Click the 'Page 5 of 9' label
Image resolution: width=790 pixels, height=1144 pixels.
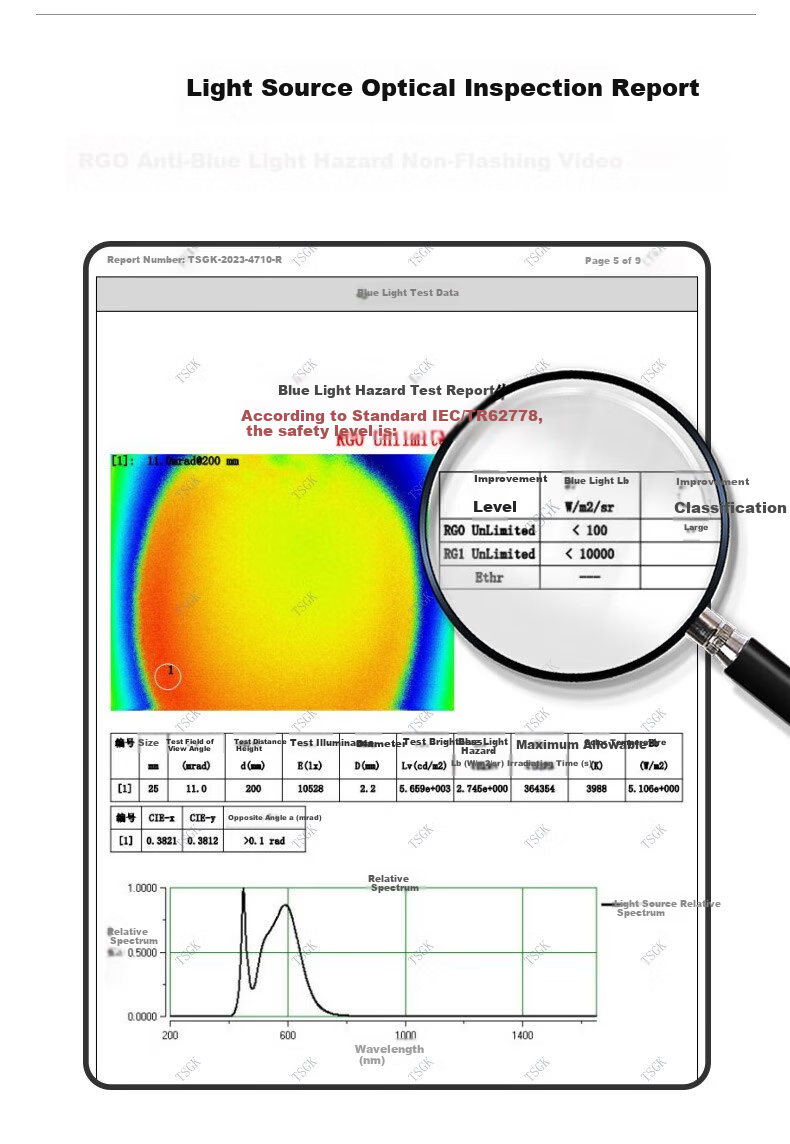point(612,260)
